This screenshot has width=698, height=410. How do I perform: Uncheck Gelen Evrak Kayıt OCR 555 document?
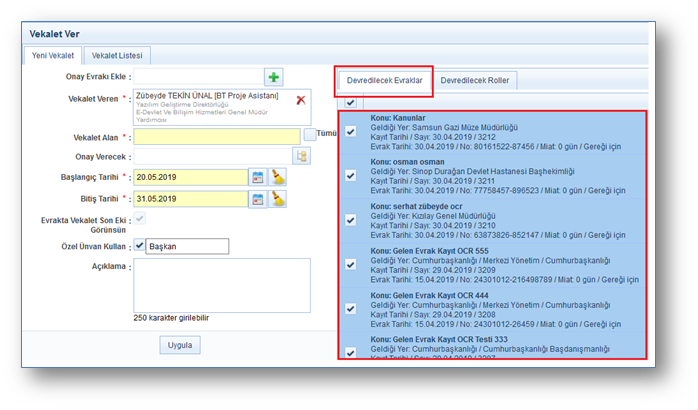point(350,265)
